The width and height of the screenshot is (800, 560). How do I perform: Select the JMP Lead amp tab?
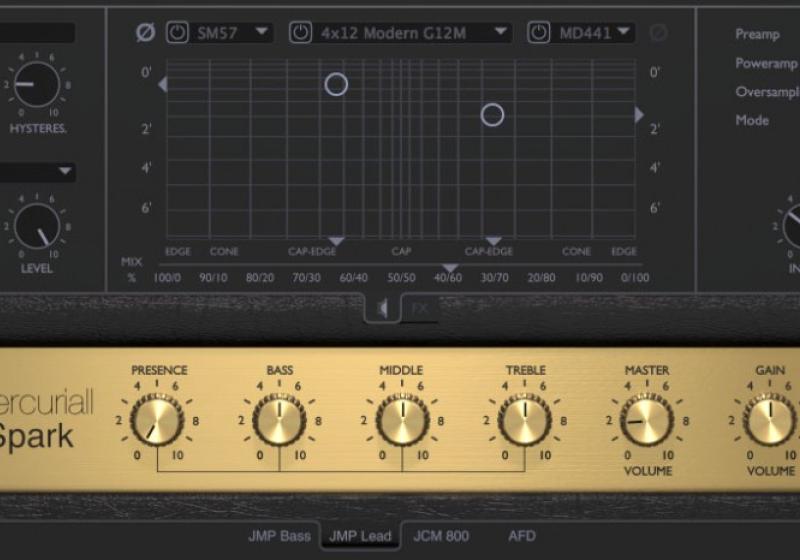coord(360,536)
